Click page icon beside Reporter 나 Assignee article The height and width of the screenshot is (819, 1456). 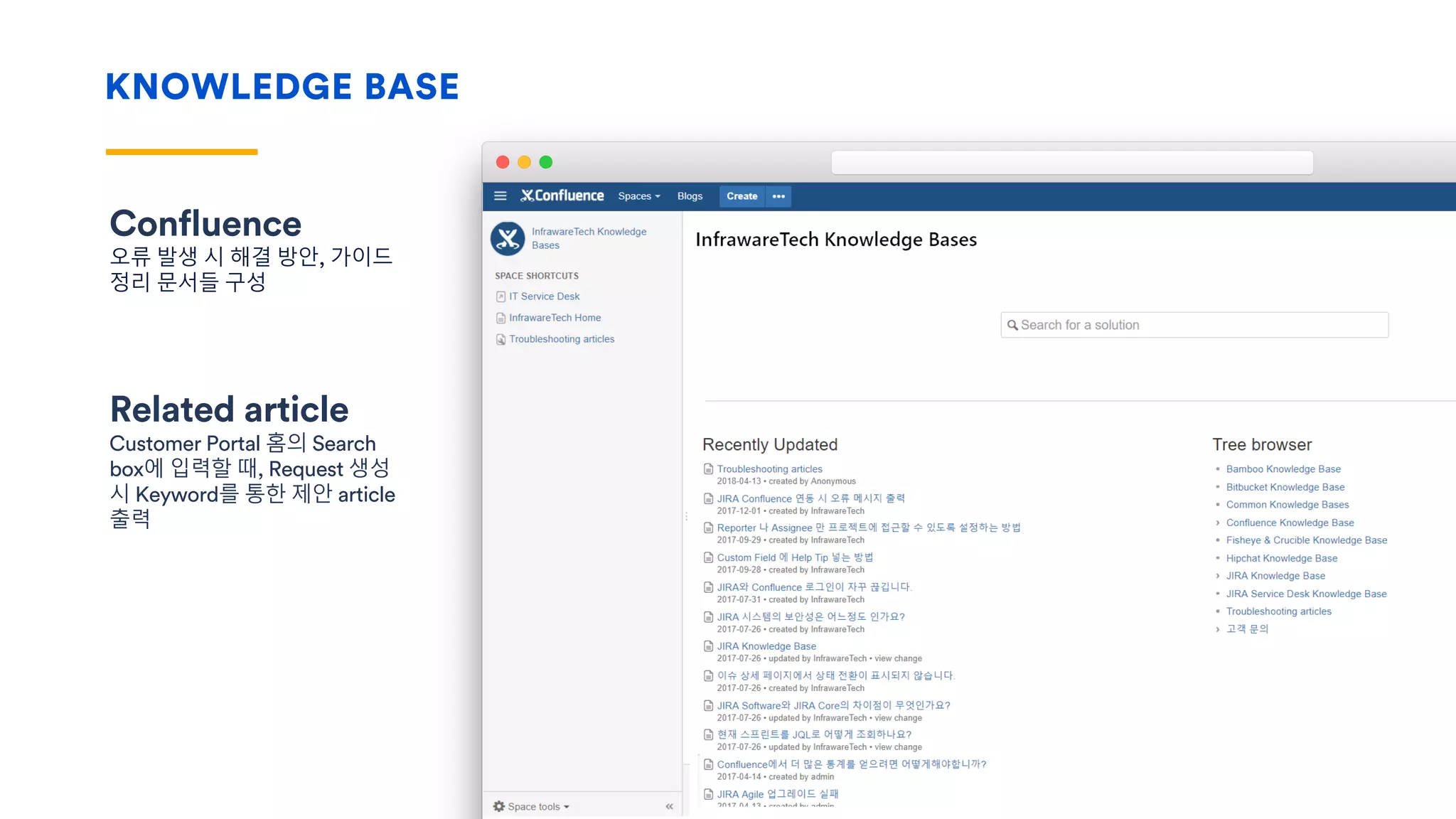click(x=708, y=528)
